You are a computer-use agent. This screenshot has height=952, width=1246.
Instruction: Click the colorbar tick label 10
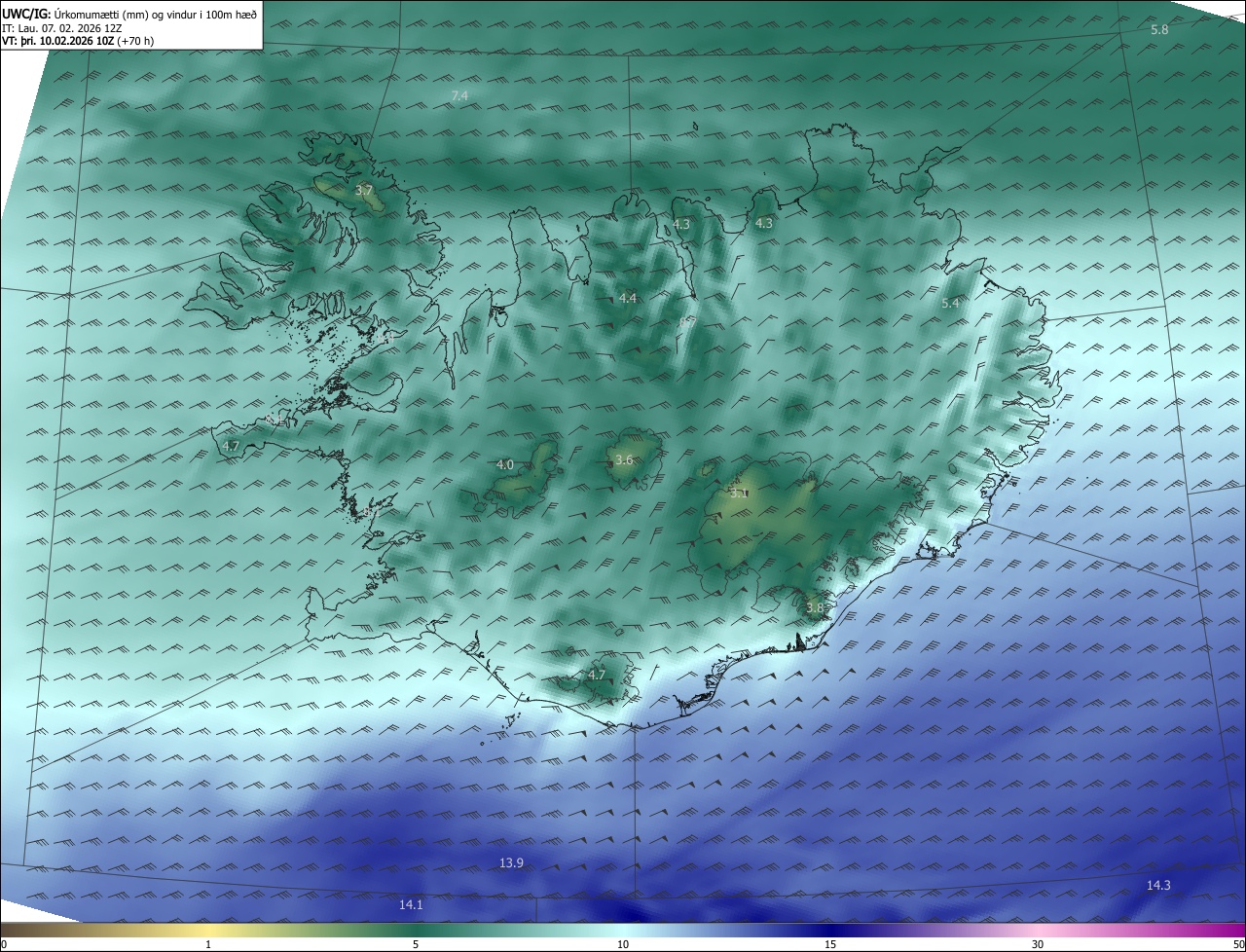[x=623, y=944]
